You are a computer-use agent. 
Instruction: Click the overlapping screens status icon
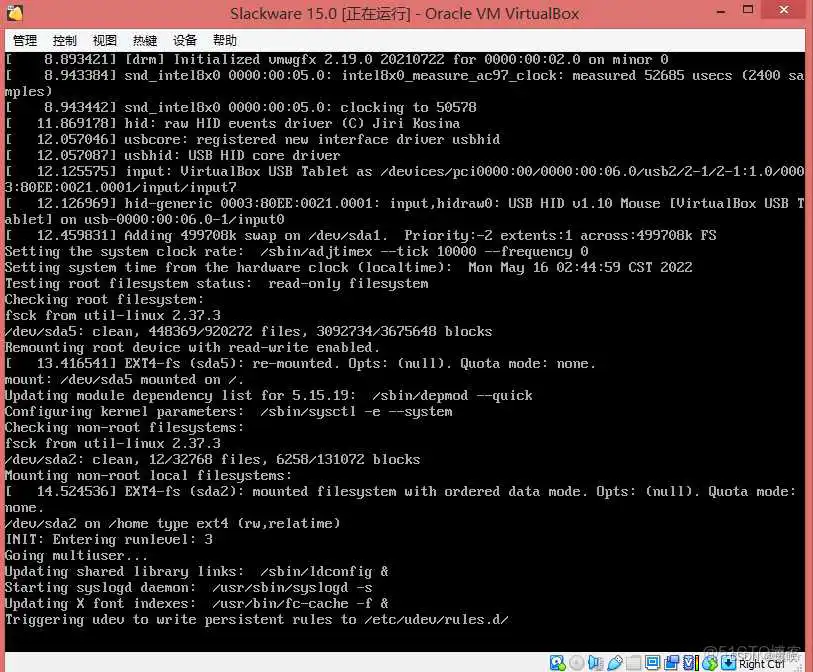point(670,663)
